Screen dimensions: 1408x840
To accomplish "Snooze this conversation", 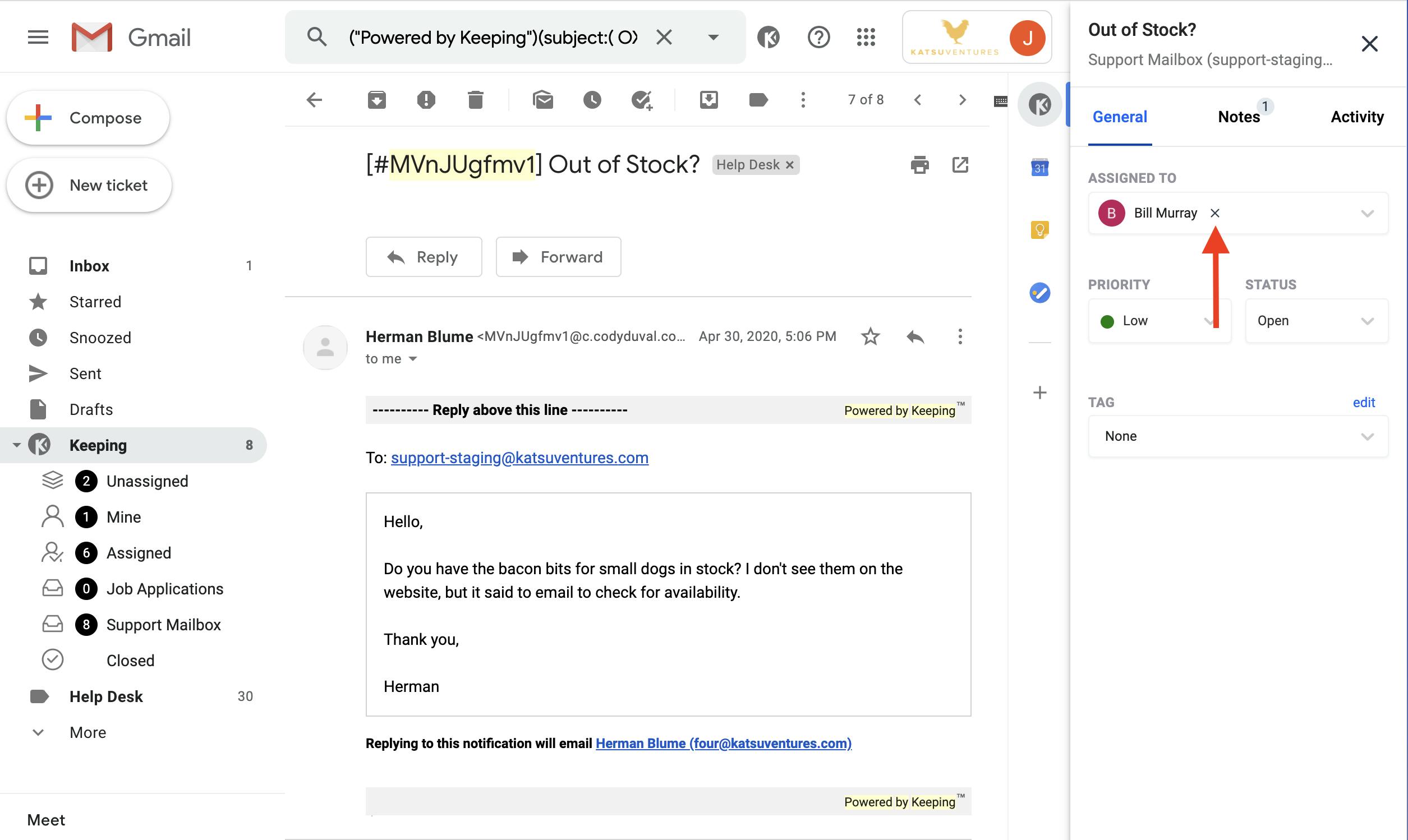I will click(592, 100).
